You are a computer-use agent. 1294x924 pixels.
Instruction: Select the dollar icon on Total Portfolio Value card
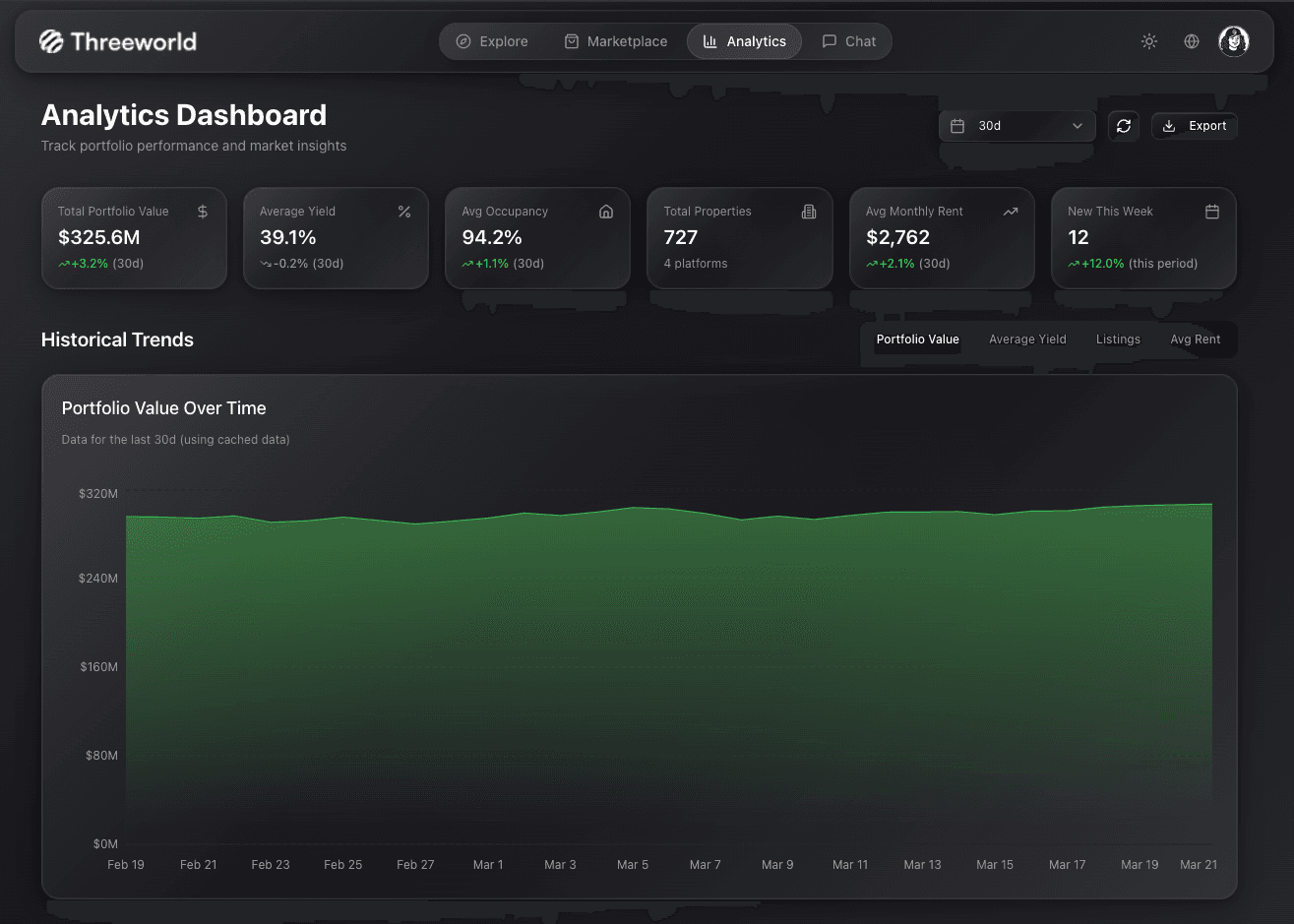203,211
